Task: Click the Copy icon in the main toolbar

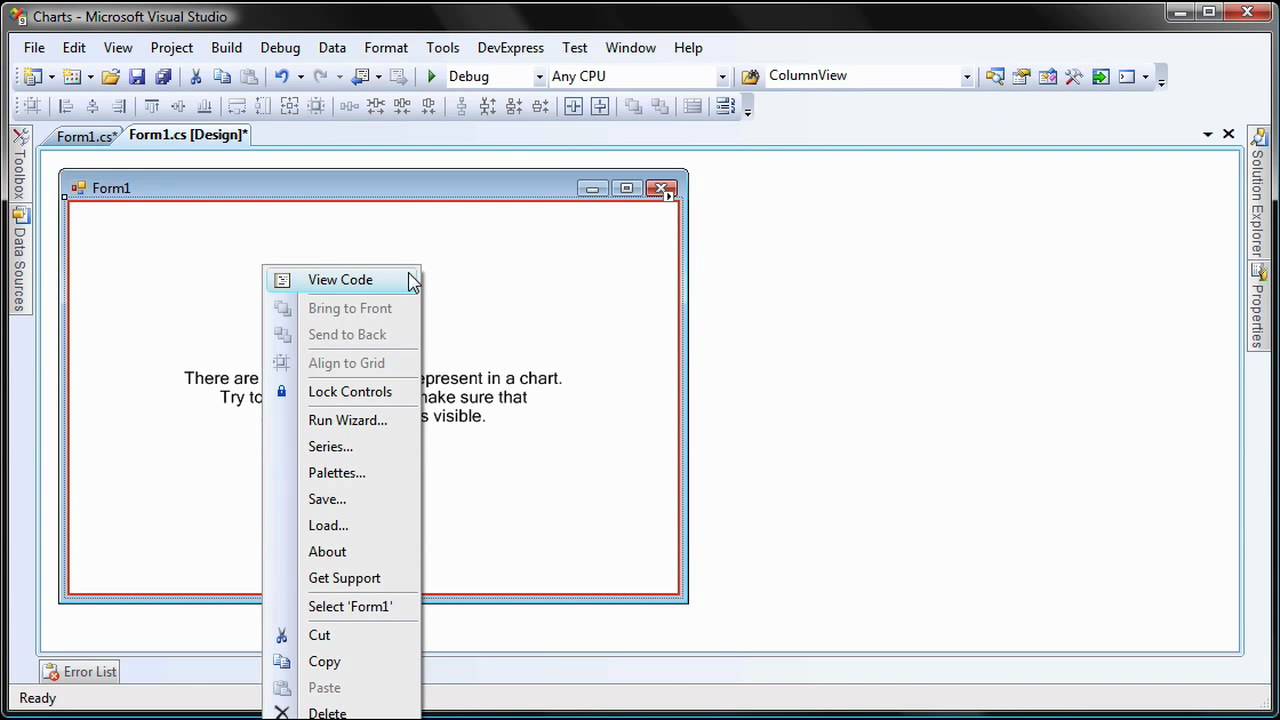Action: (222, 76)
